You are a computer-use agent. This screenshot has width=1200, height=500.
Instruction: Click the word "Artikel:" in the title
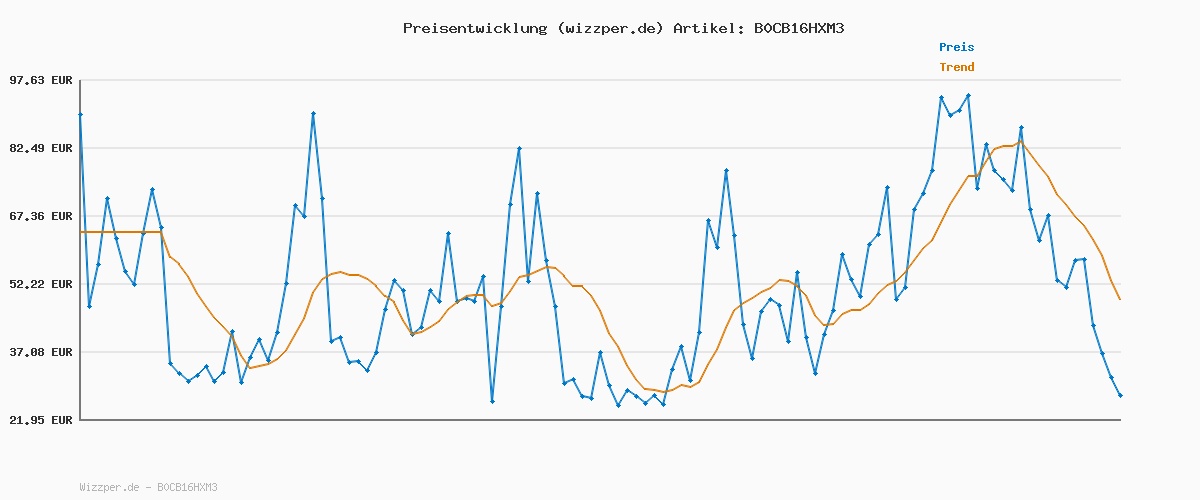(x=706, y=28)
